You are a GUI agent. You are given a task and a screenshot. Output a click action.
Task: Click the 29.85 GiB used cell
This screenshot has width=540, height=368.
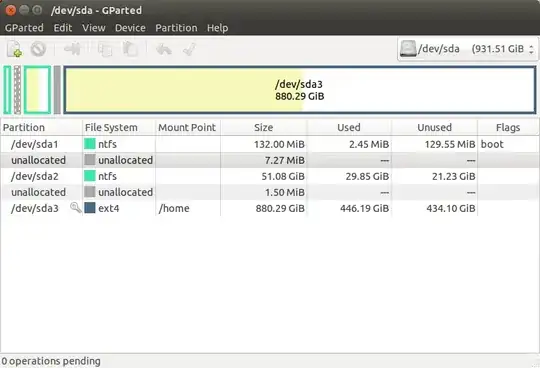[367, 176]
